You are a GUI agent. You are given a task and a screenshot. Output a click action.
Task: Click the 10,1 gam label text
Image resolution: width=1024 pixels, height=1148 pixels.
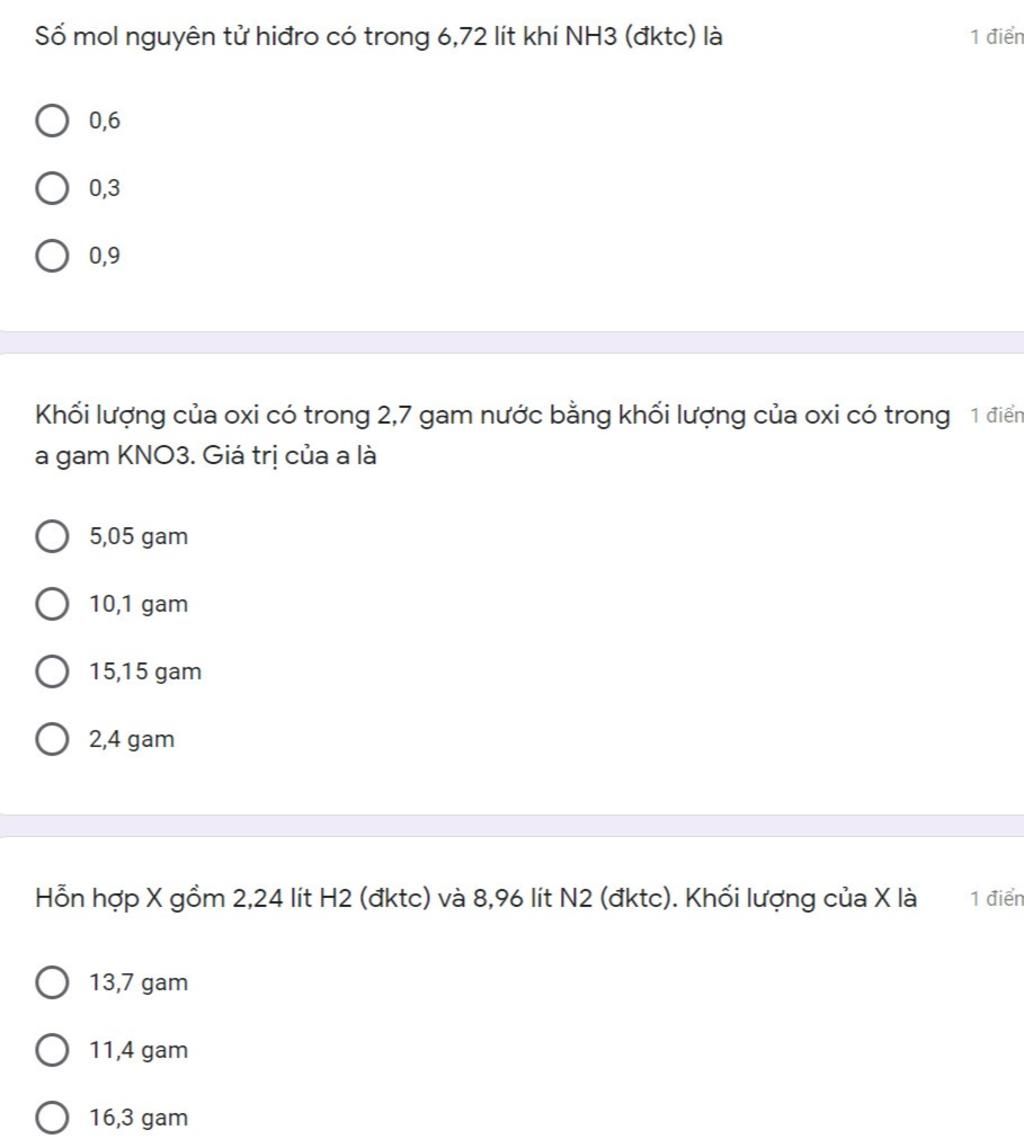coord(138,604)
